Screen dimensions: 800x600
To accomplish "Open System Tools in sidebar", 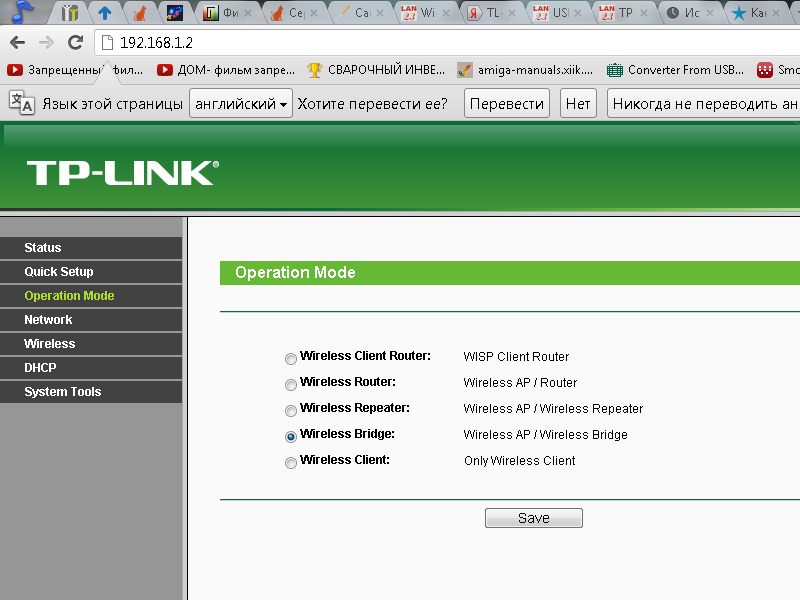I will (x=91, y=391).
